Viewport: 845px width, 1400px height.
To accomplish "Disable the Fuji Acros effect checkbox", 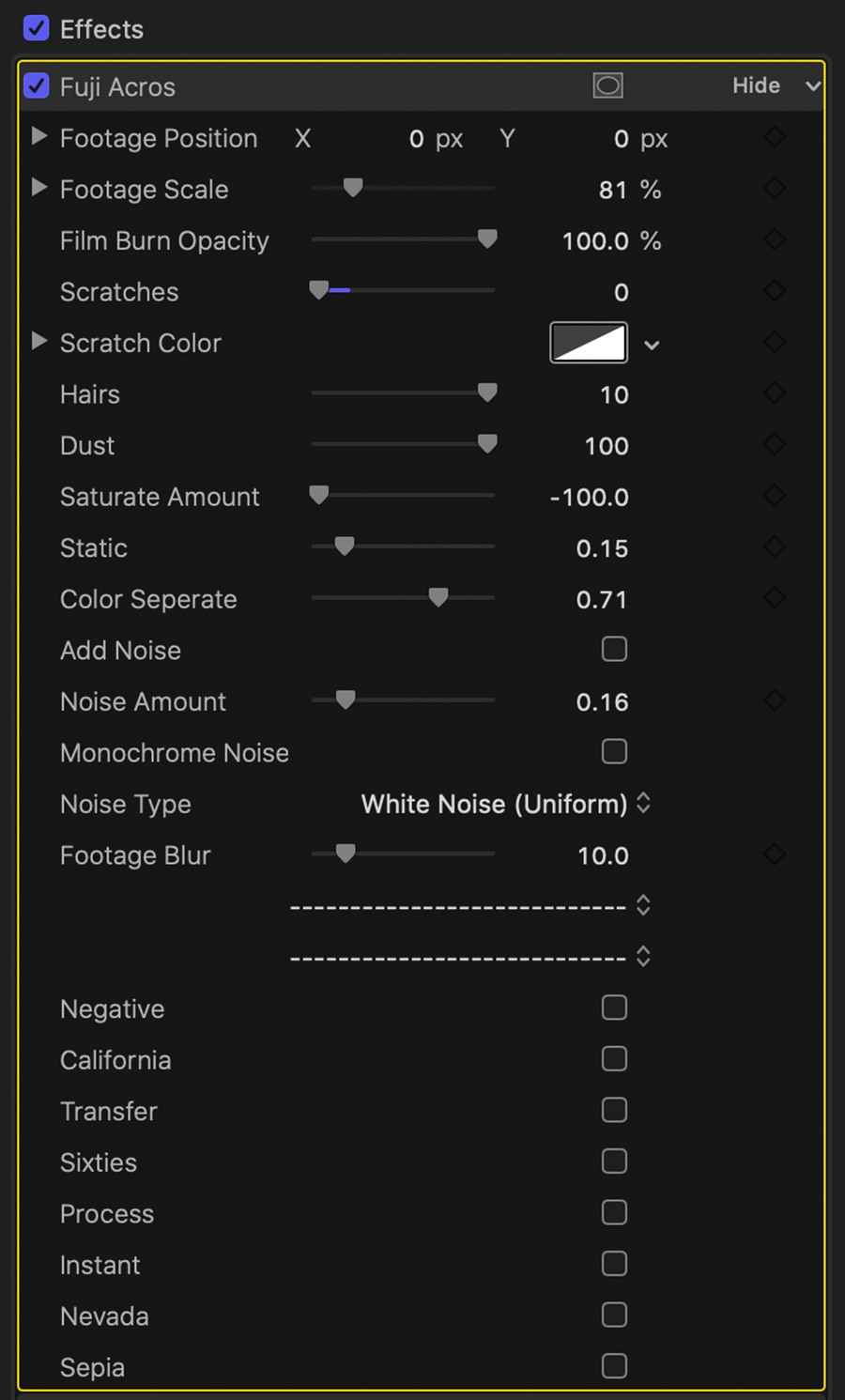I will click(36, 85).
